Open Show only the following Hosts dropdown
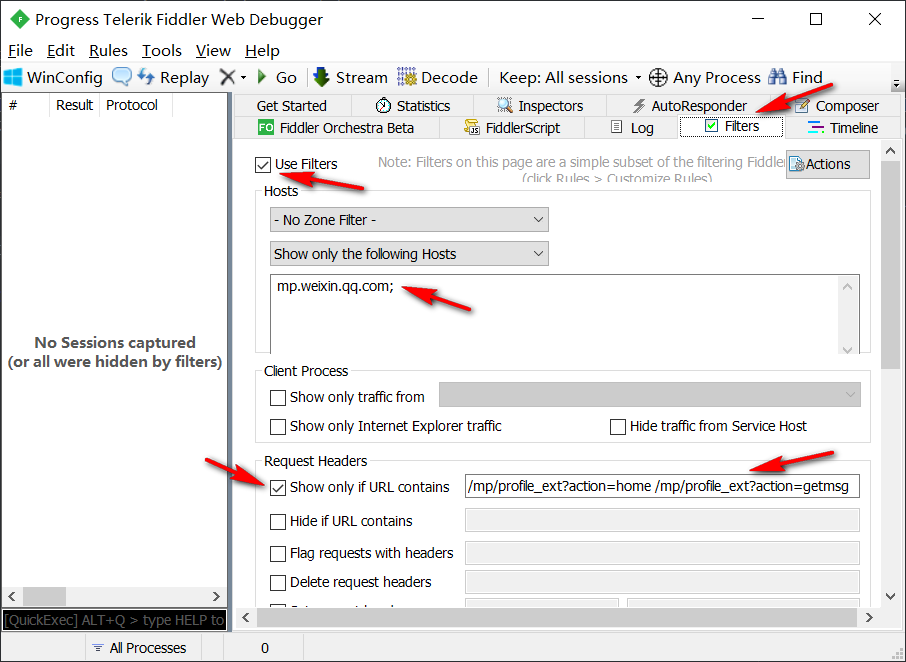This screenshot has width=906, height=662. pyautogui.click(x=409, y=254)
